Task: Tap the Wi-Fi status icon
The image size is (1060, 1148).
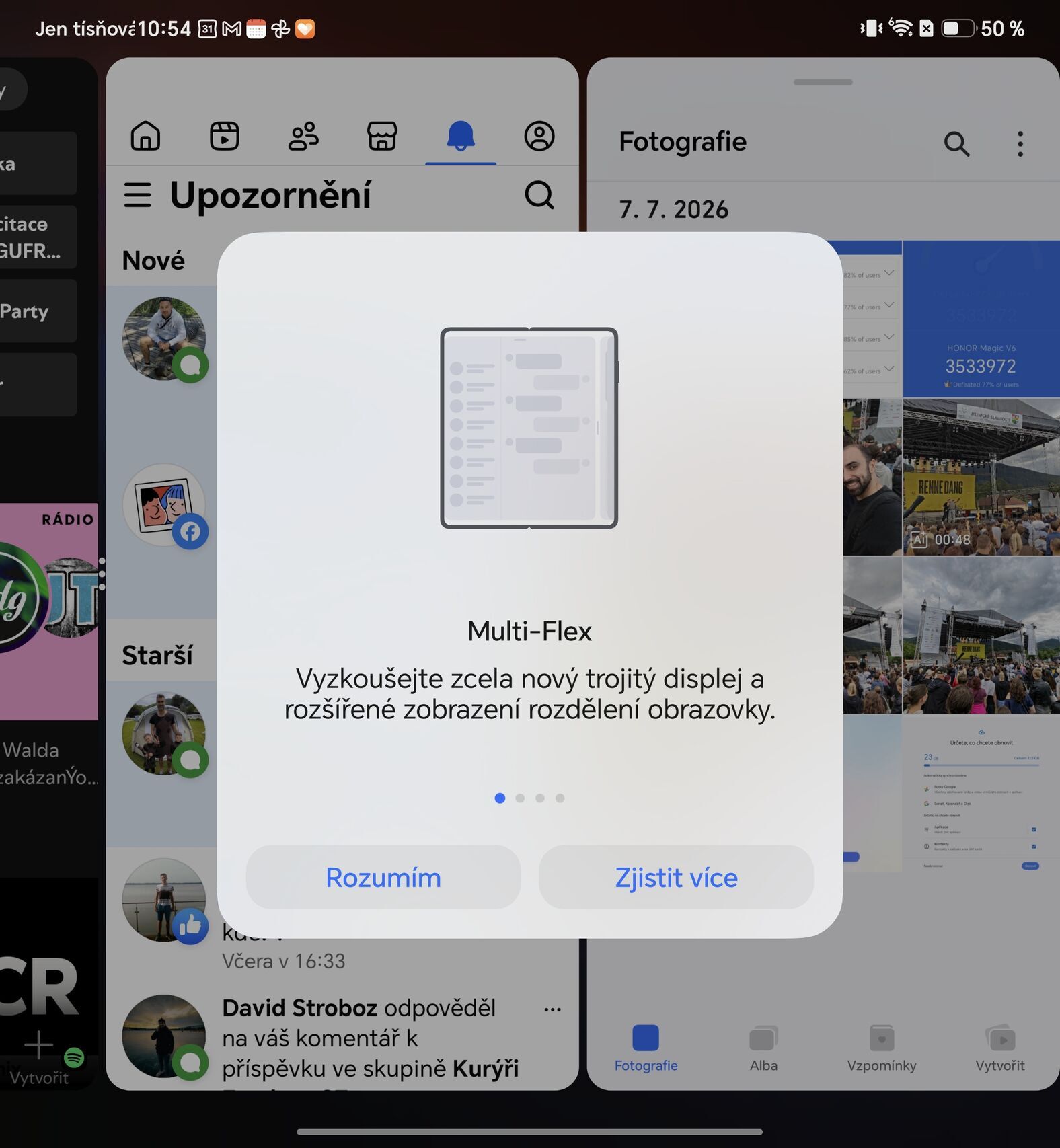Action: (901, 28)
